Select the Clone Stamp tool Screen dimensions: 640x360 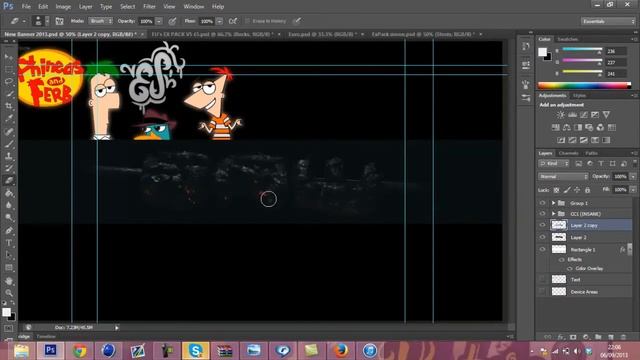[x=9, y=156]
